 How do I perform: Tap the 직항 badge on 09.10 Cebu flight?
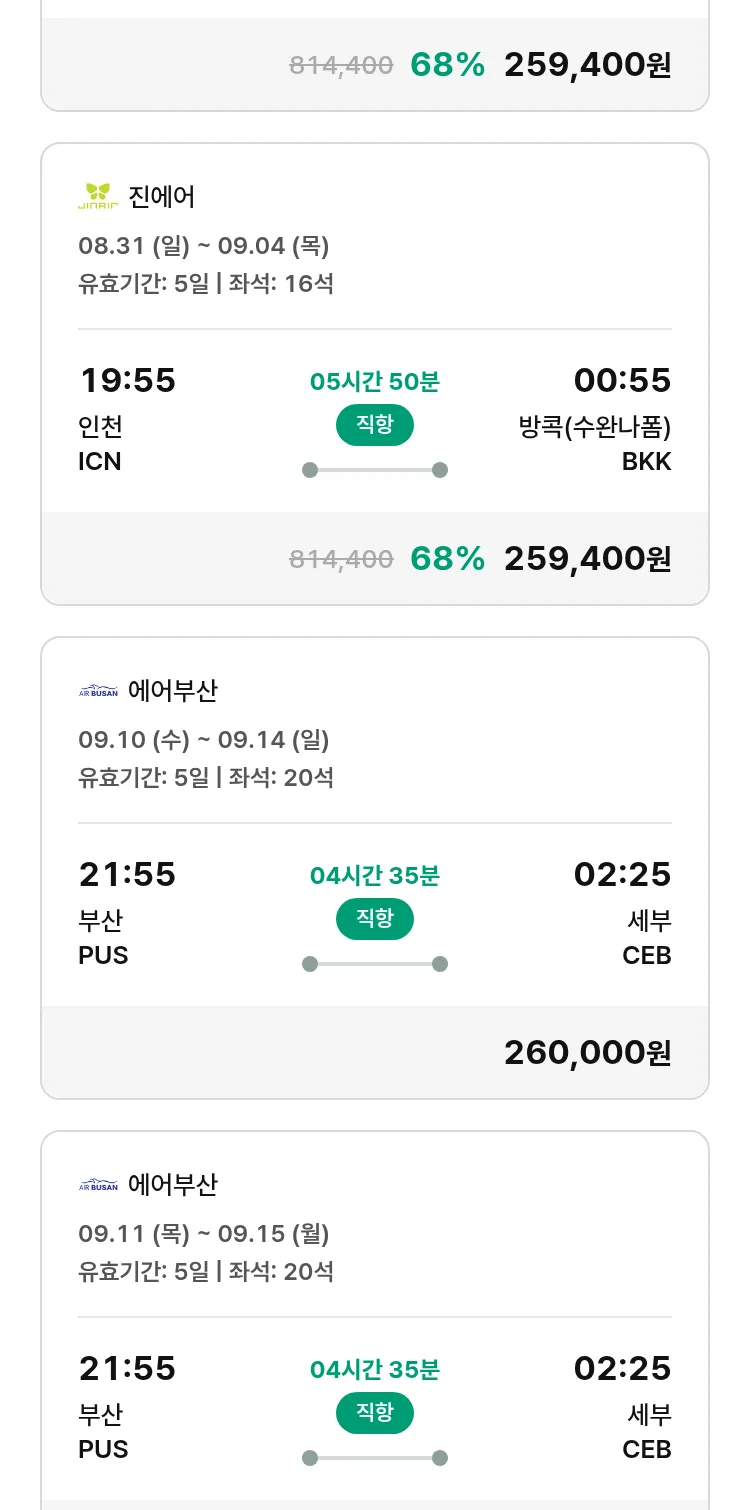coord(375,919)
